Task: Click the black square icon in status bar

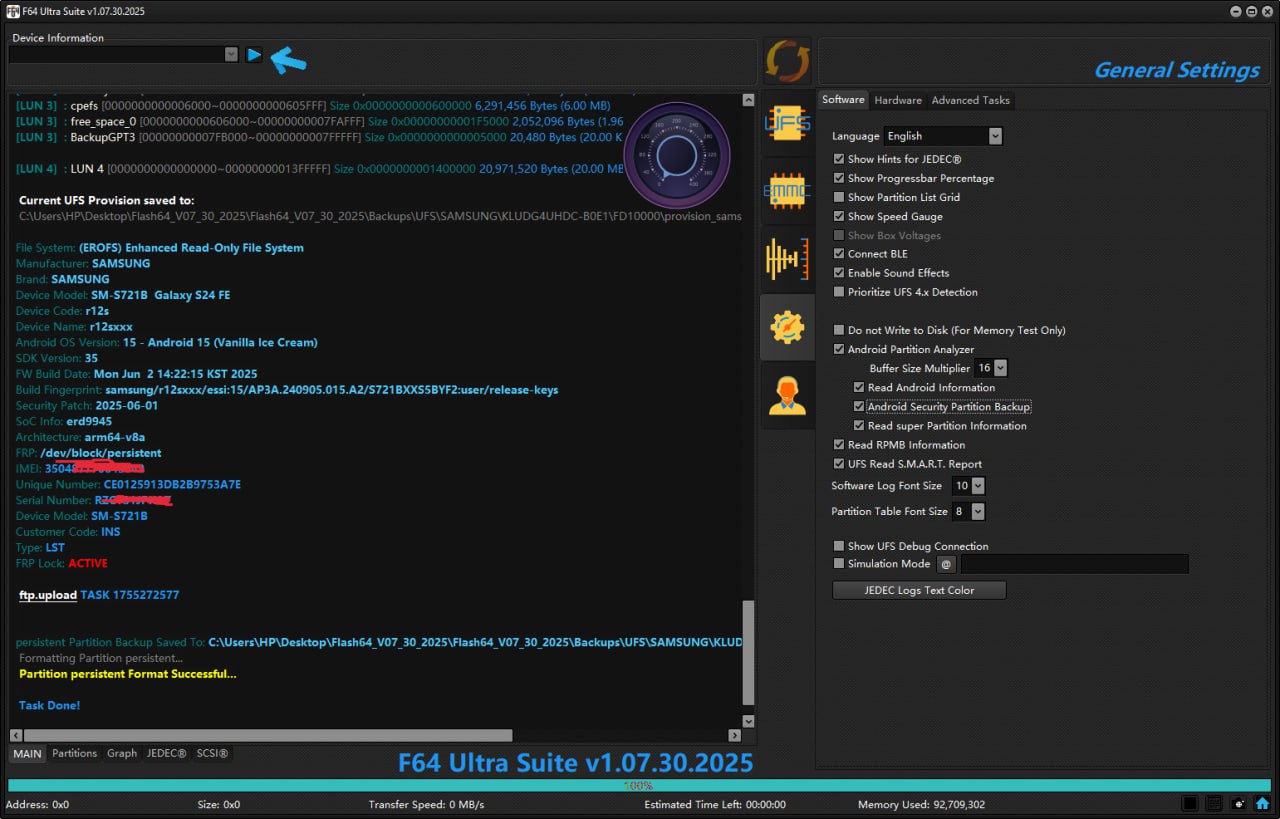Action: 1190,803
